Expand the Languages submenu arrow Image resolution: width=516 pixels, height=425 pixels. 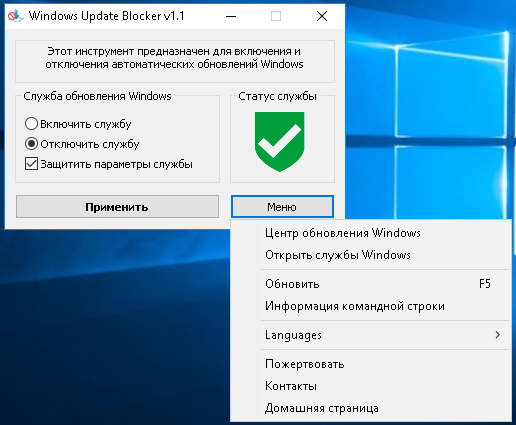coord(498,335)
